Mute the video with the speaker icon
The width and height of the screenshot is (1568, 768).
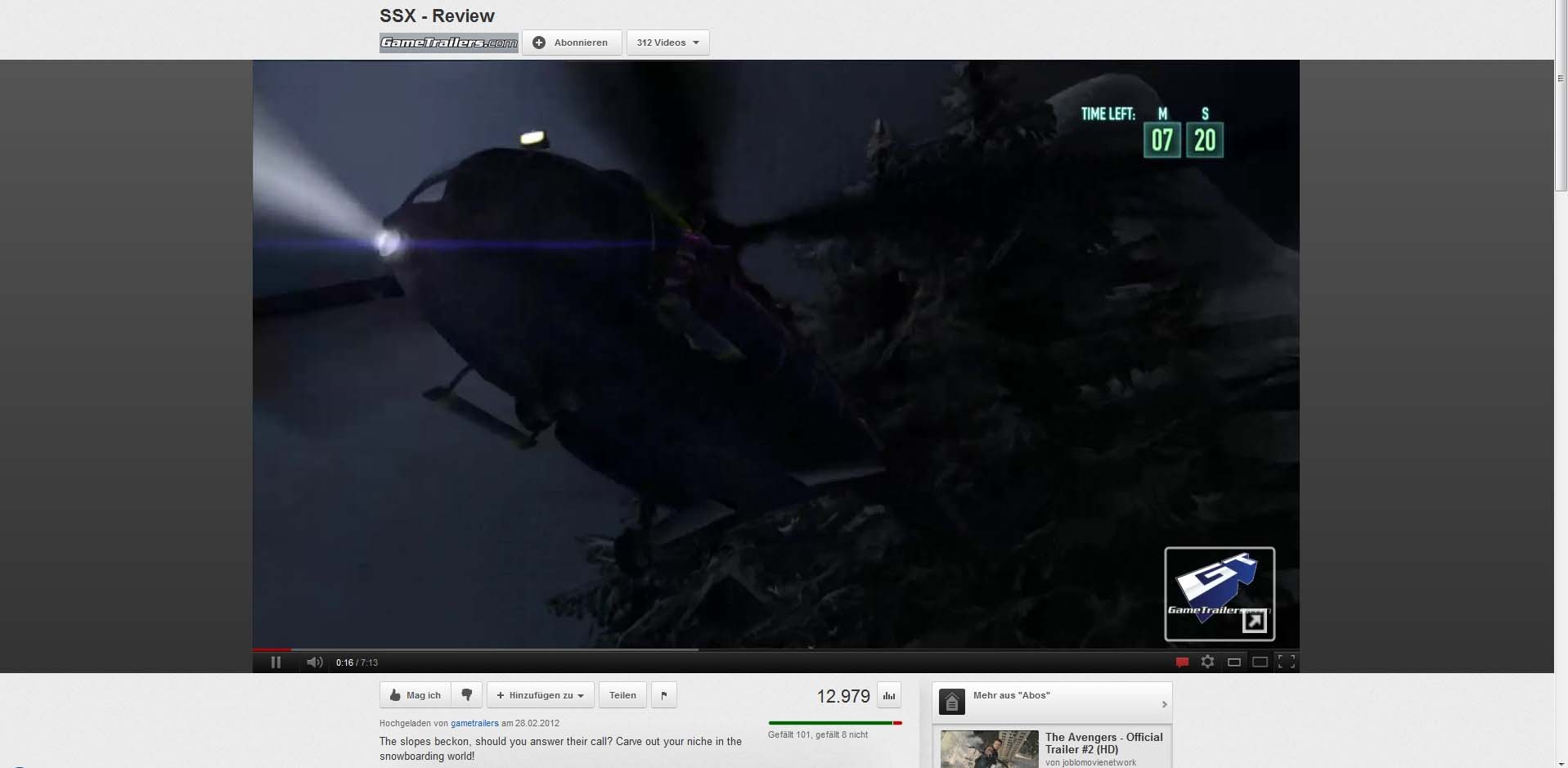click(314, 662)
